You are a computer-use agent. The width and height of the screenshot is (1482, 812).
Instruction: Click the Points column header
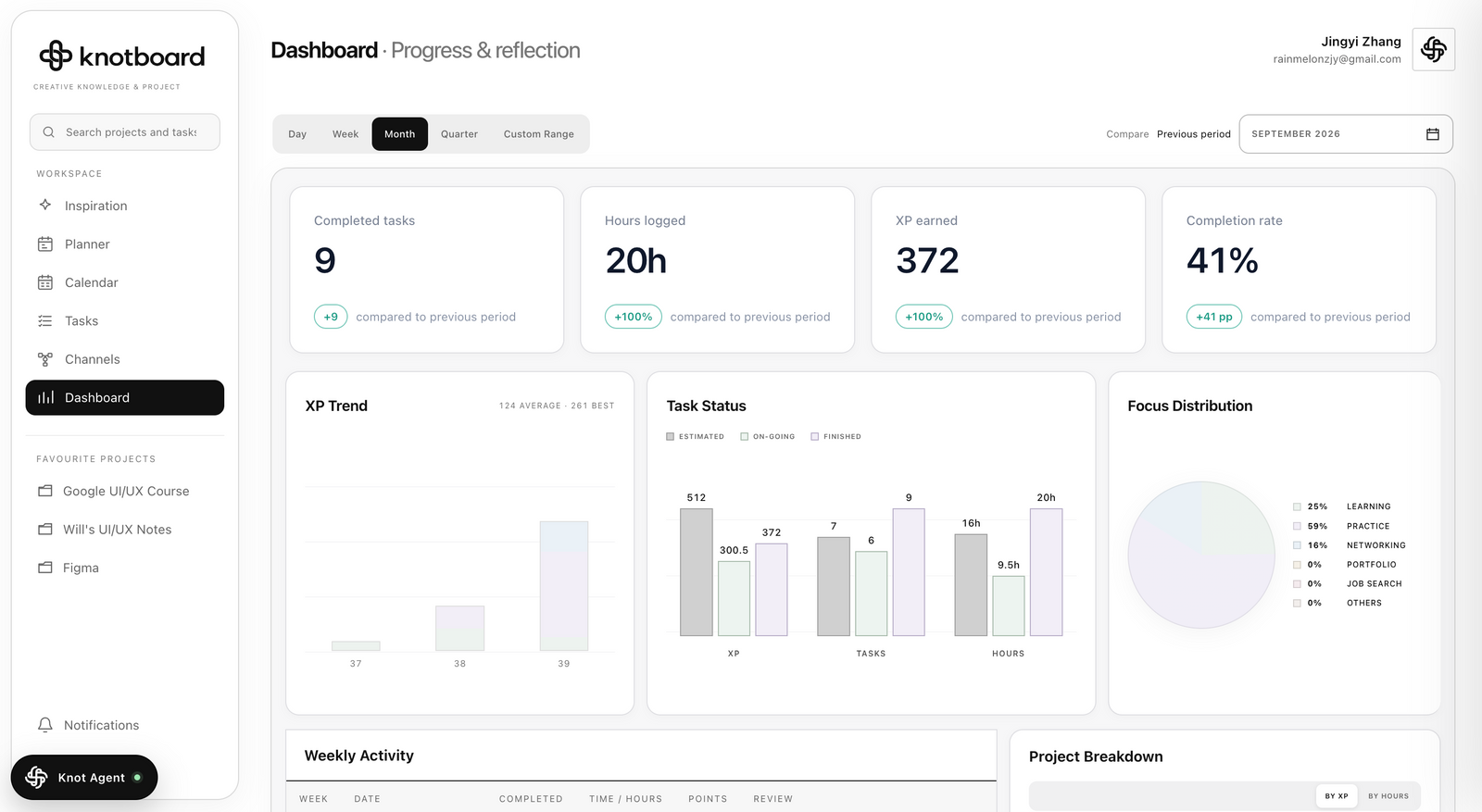pyautogui.click(x=708, y=798)
